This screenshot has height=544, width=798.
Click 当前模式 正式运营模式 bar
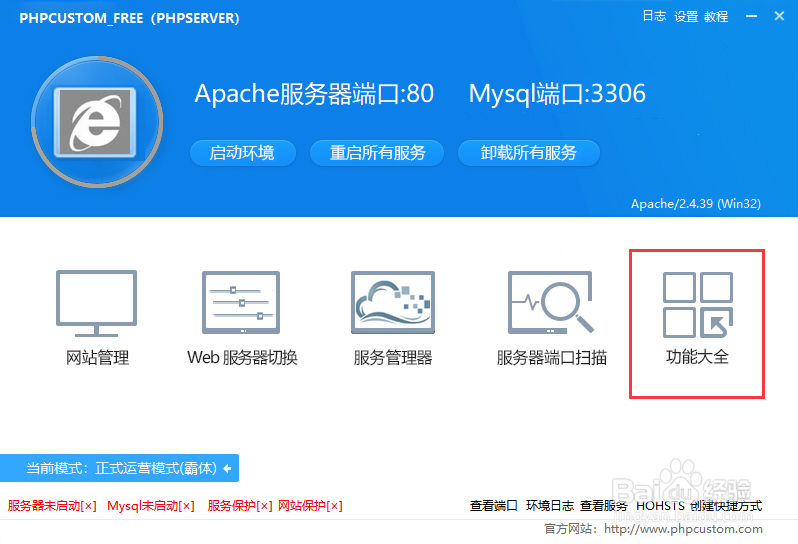click(x=119, y=468)
